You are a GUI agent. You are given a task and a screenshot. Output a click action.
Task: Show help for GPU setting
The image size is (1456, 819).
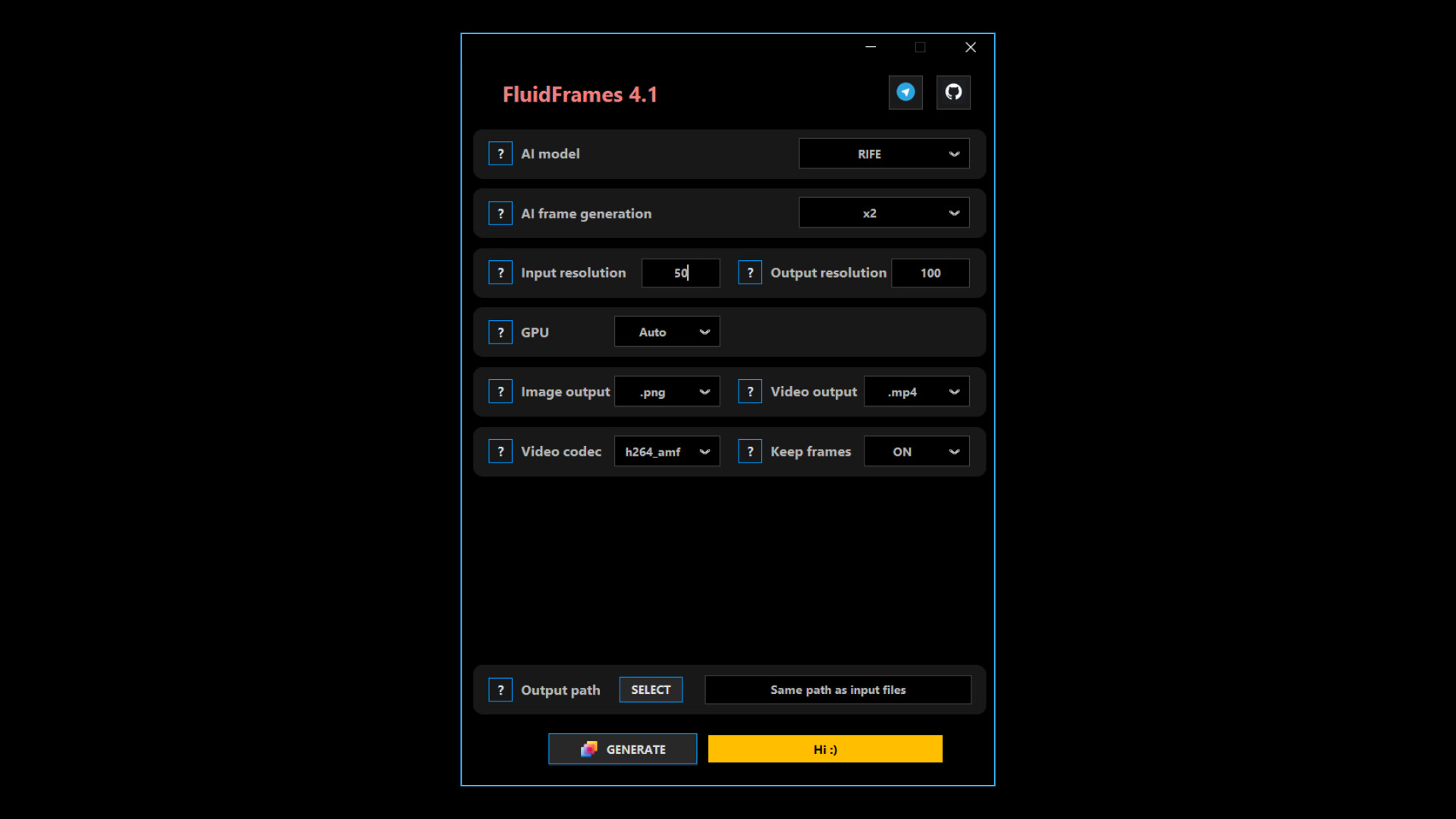[500, 332]
